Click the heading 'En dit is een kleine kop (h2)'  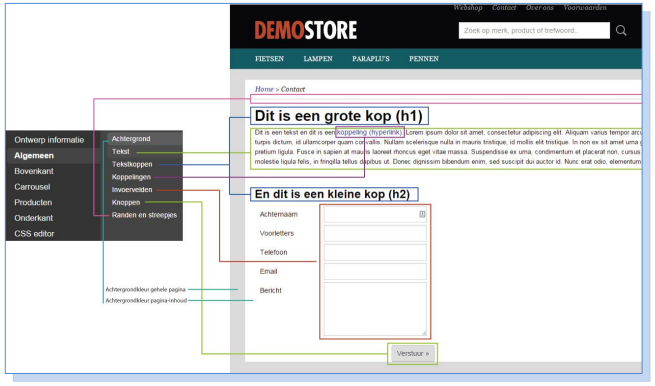coord(333,194)
